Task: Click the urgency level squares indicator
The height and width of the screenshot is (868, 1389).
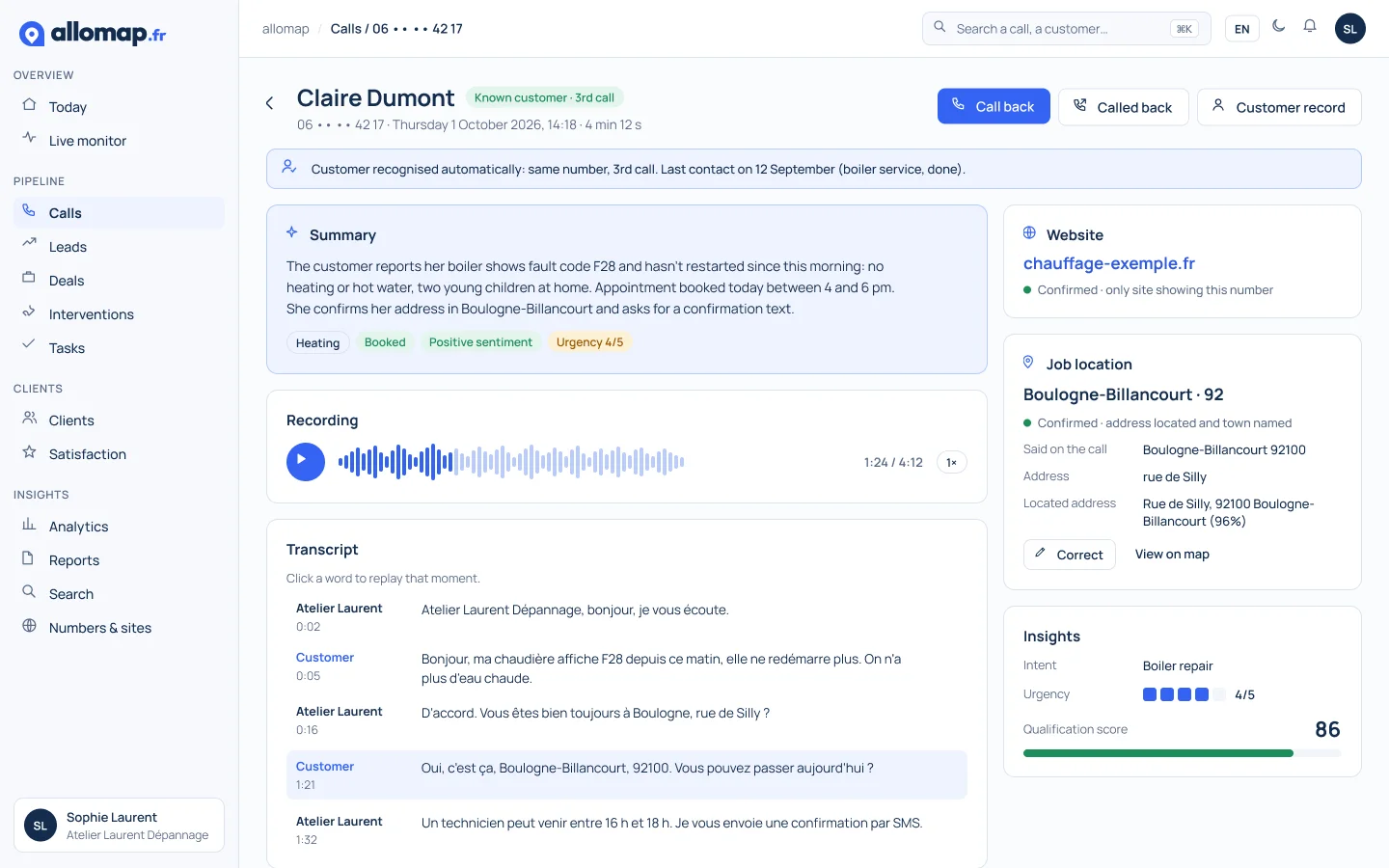Action: tap(1184, 694)
